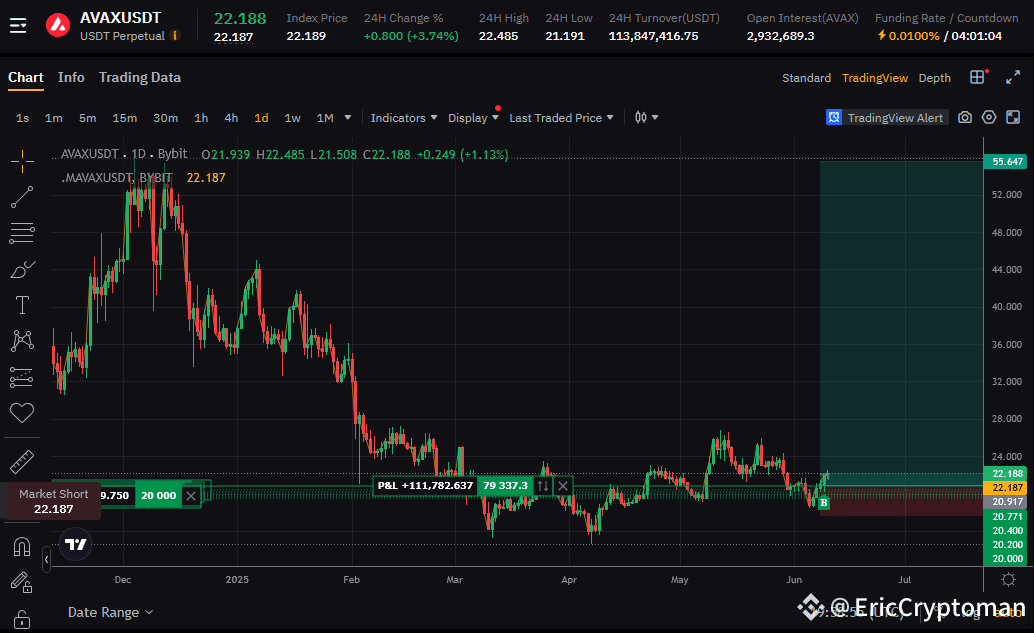Click the B buy marker on chart

click(824, 503)
